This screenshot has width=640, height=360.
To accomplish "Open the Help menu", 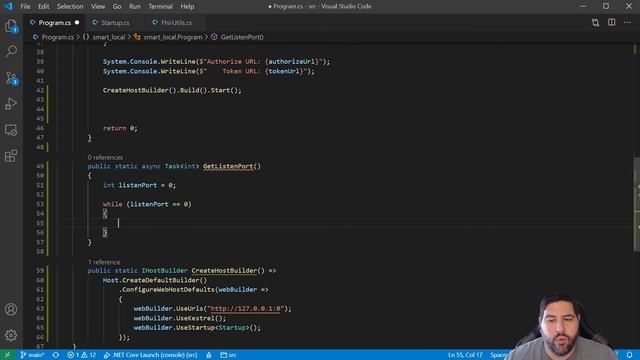I will coord(187,6).
